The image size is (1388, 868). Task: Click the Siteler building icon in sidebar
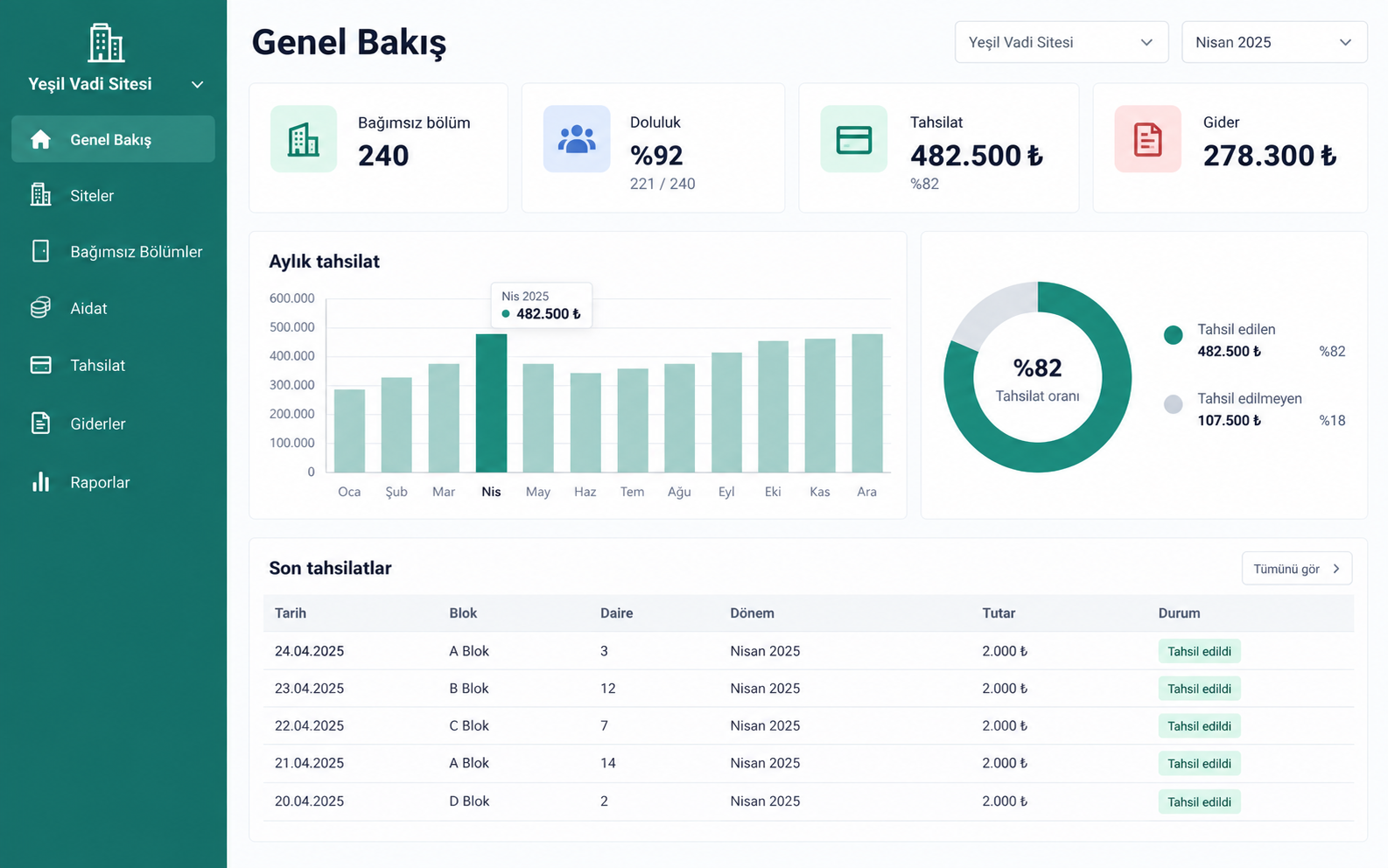(x=40, y=195)
